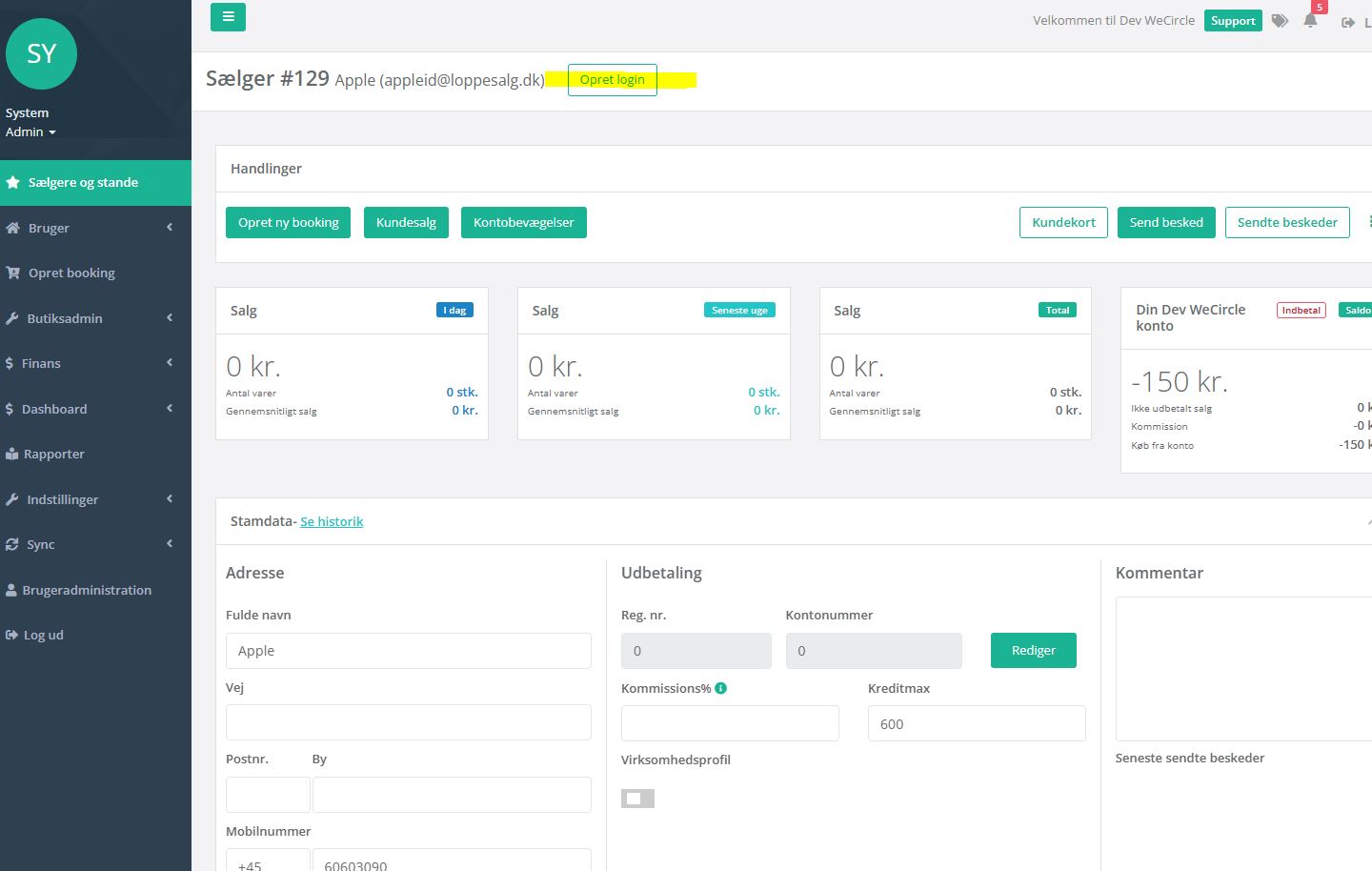This screenshot has width=1372, height=871.
Task: Click the wrench icon beside Indstillinger
Action: tap(12, 499)
